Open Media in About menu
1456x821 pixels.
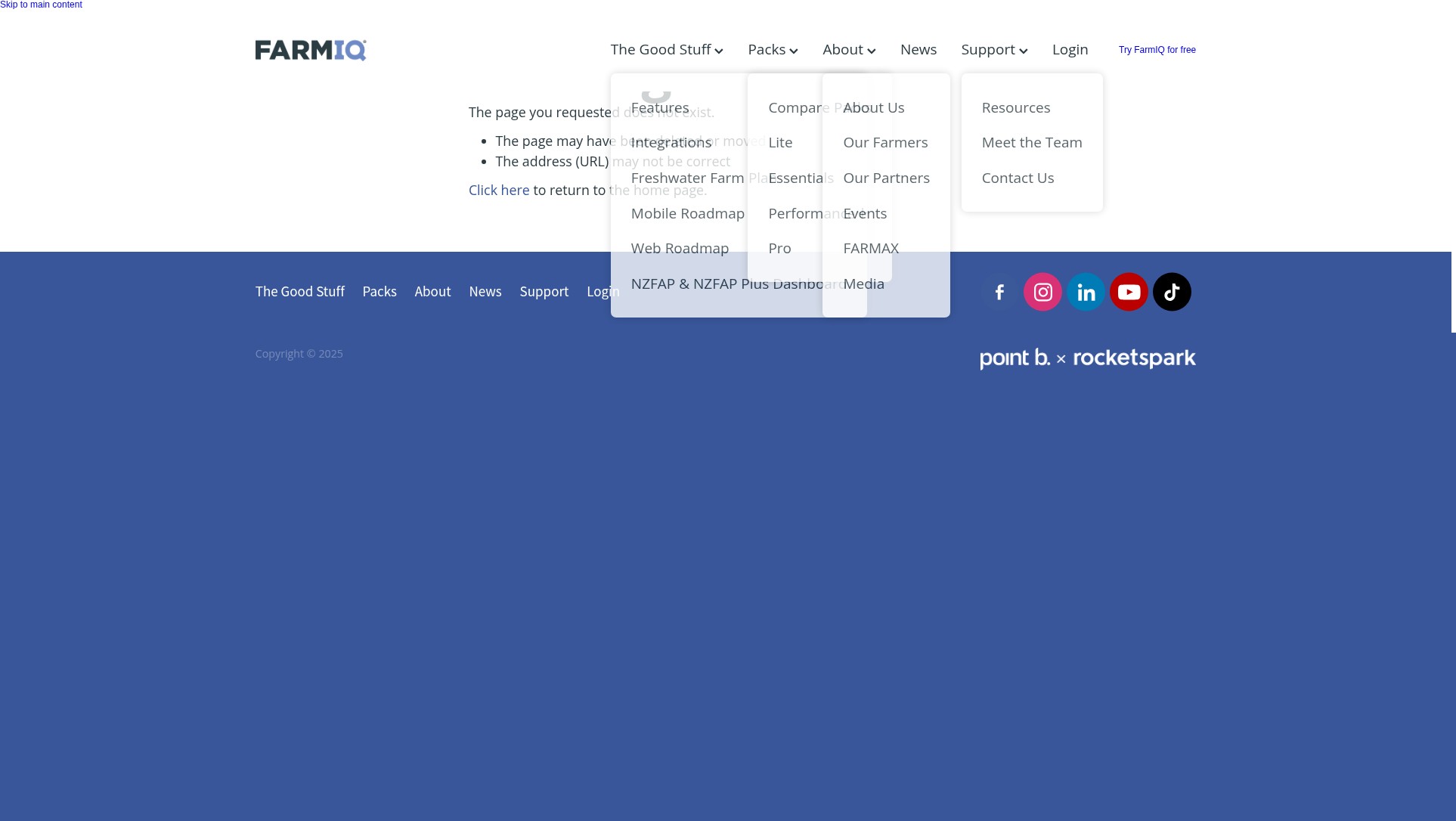(x=863, y=283)
